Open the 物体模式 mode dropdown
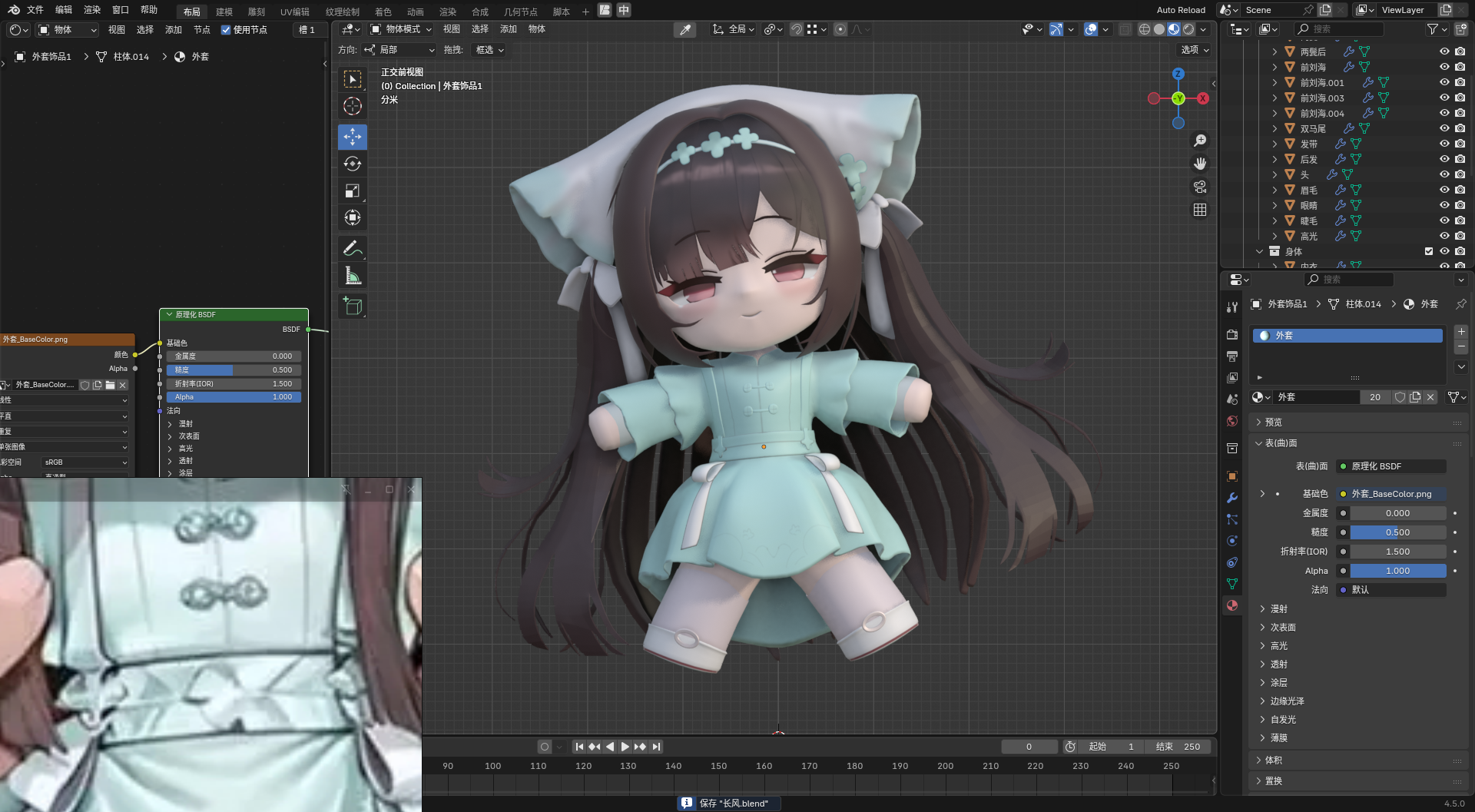The width and height of the screenshot is (1475, 812). (x=401, y=29)
